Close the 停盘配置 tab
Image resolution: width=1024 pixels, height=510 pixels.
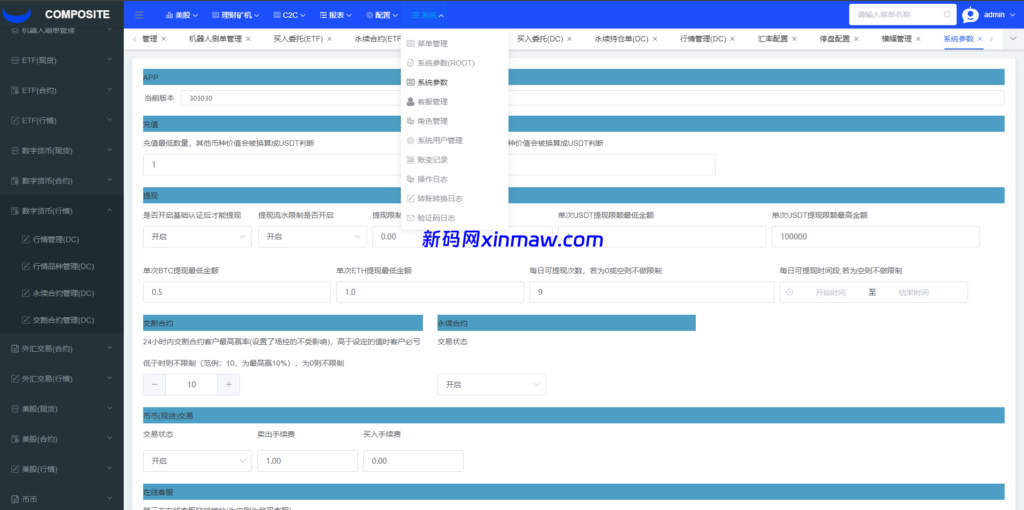coord(856,39)
